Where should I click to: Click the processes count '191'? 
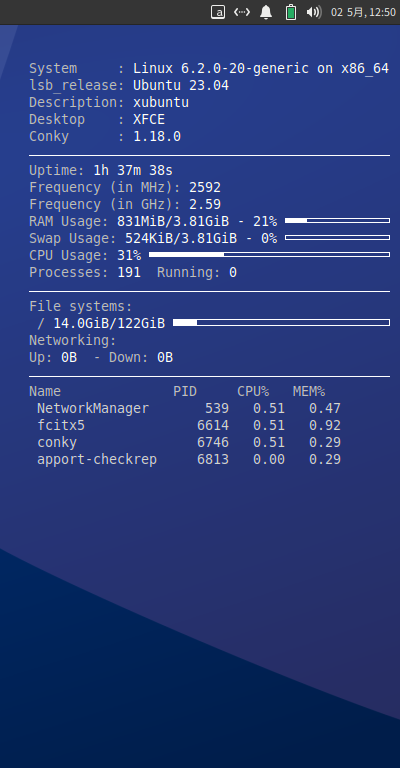(129, 272)
